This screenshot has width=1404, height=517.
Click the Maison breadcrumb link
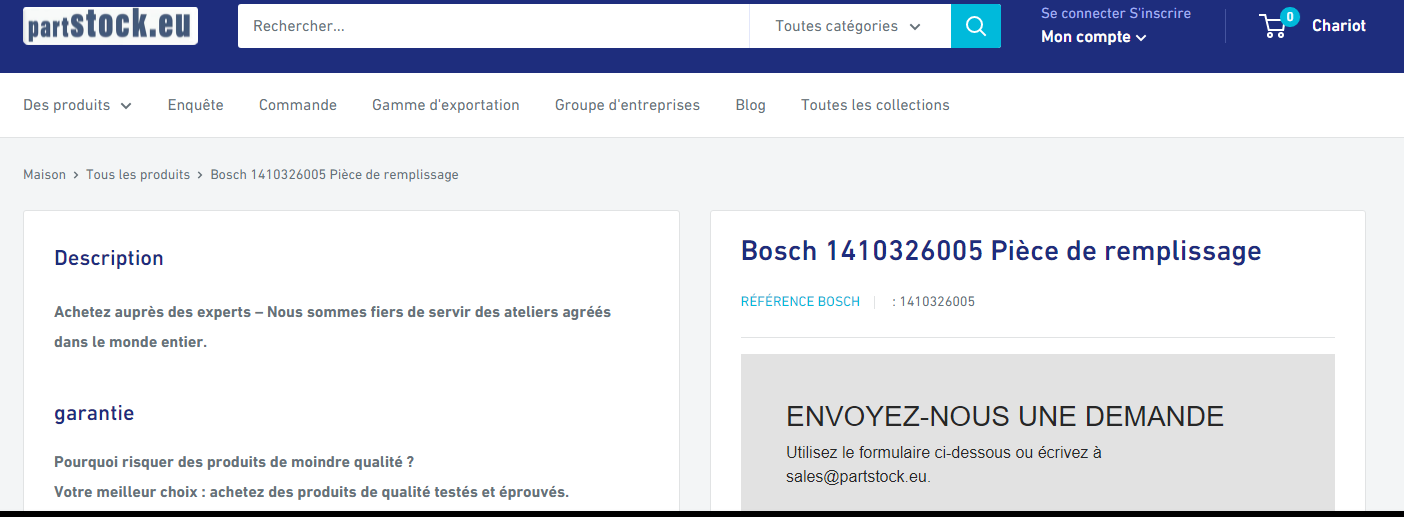(x=44, y=175)
